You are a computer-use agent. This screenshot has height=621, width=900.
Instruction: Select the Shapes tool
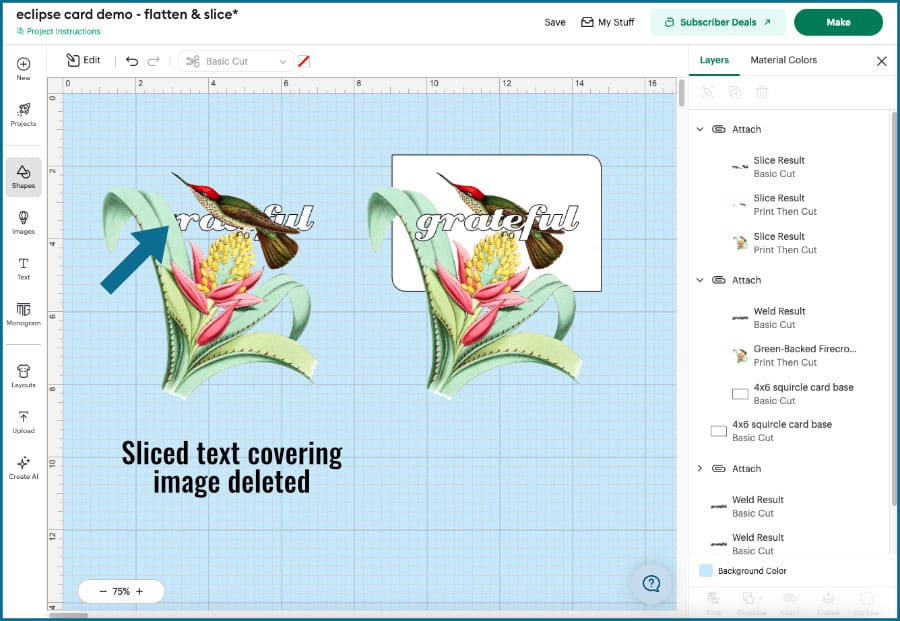(24, 177)
